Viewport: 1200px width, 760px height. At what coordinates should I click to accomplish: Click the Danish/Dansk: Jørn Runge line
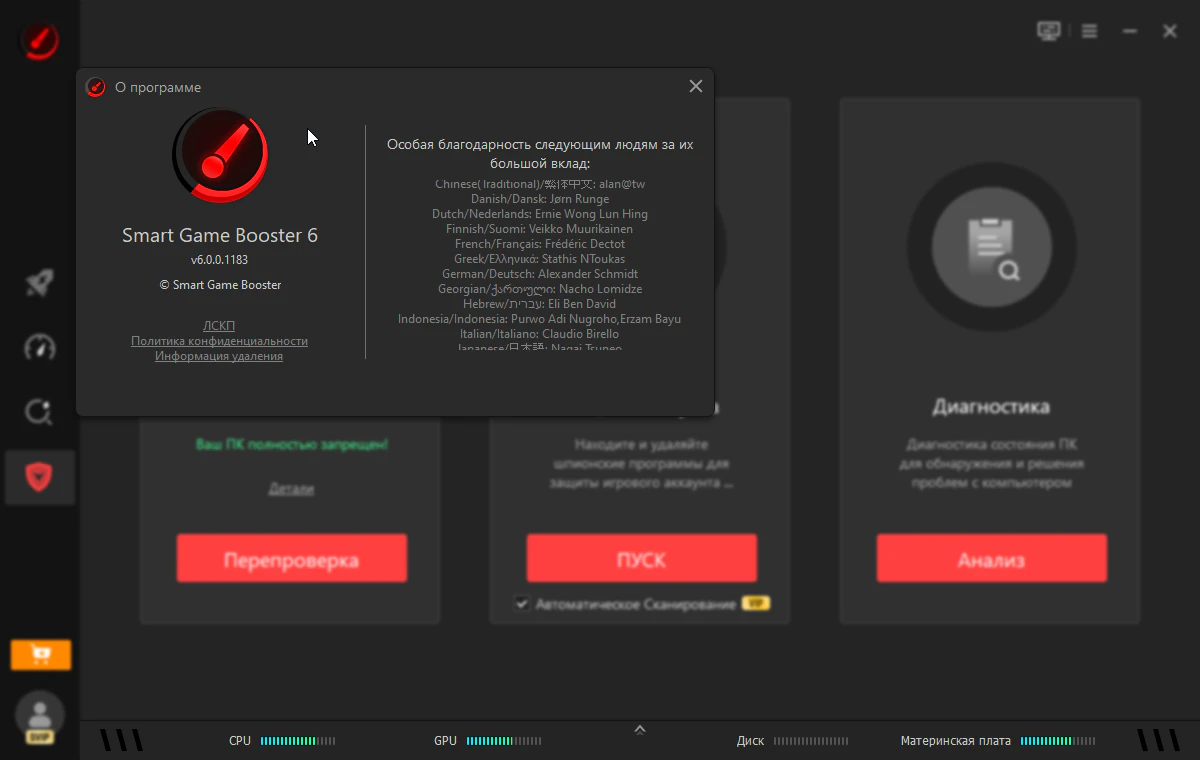(x=540, y=199)
